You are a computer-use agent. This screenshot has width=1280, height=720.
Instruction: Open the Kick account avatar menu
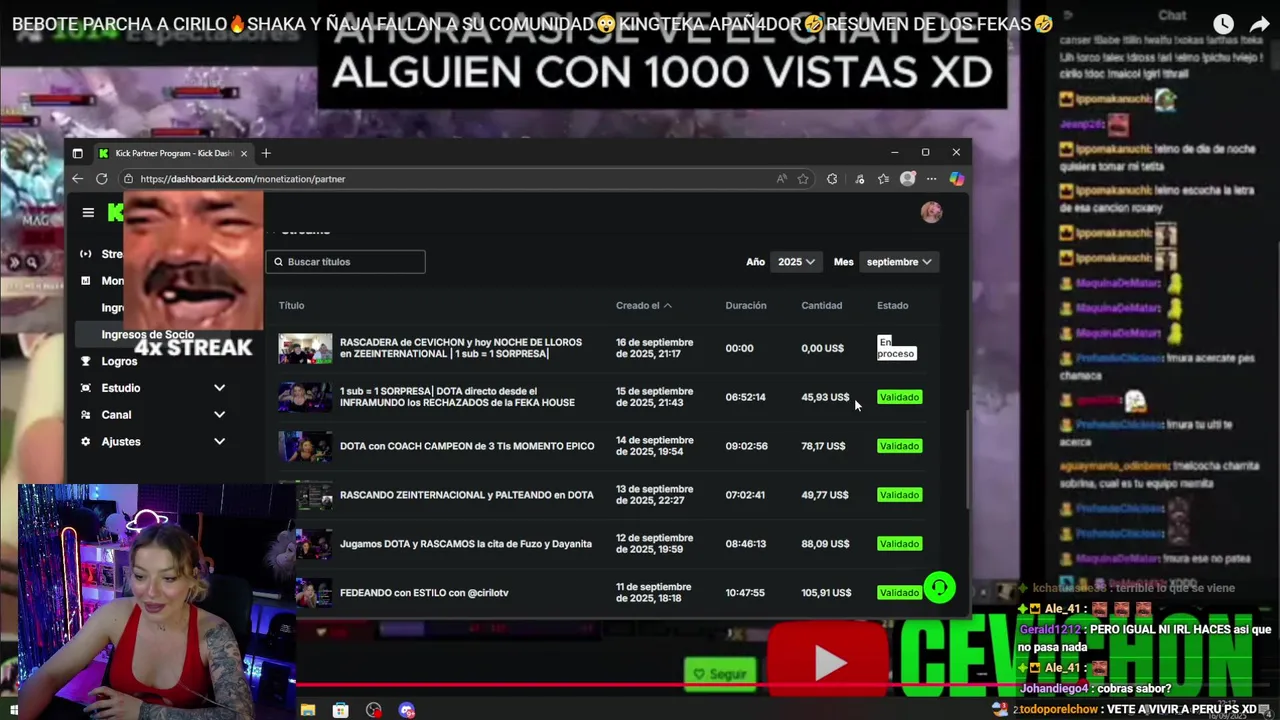[x=931, y=212]
